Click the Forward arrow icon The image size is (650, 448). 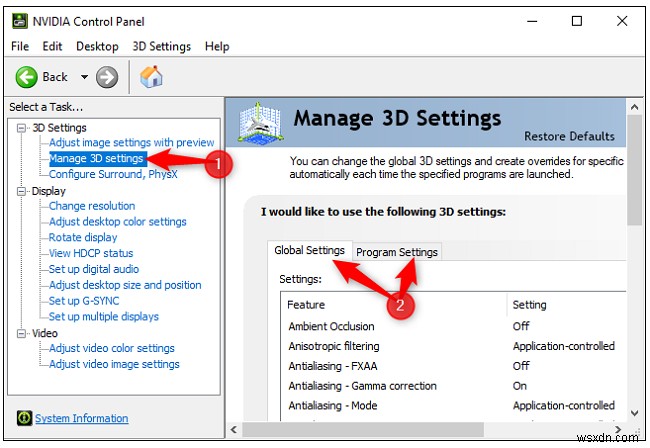pos(107,76)
